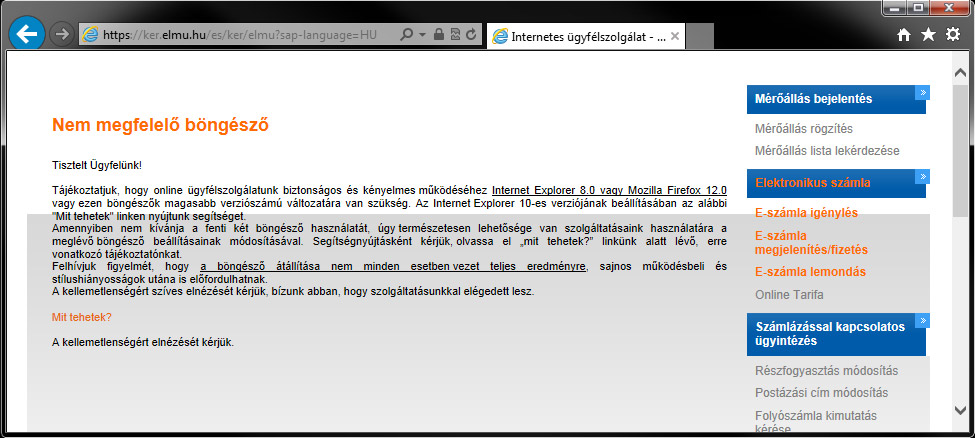Open Mérőállás lista lekérdezése link
Image resolution: width=975 pixels, height=438 pixels.
tap(827, 151)
